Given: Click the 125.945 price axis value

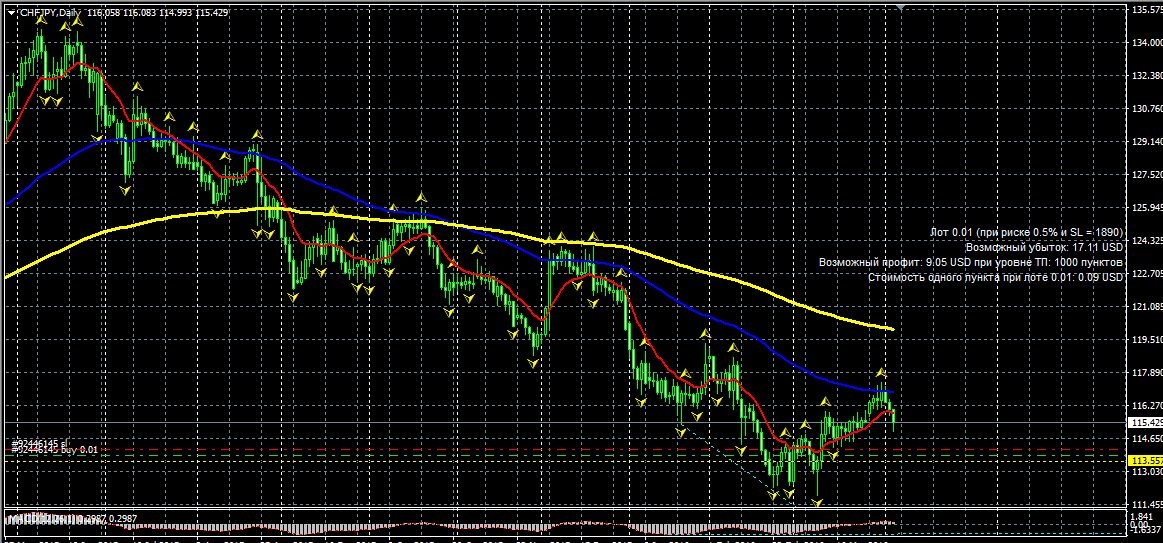Looking at the screenshot, I should (x=1147, y=207).
